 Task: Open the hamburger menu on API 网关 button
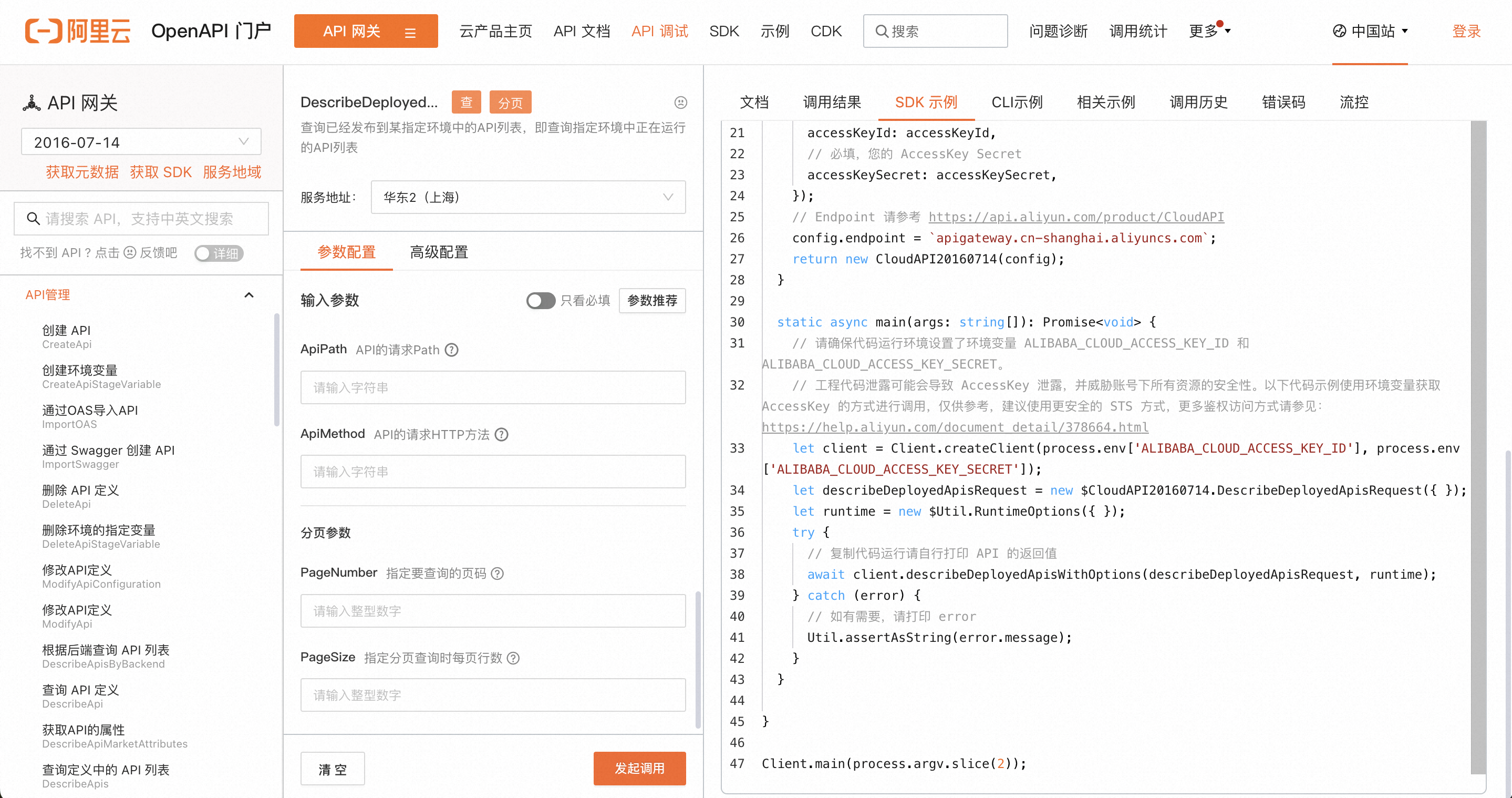(x=410, y=33)
